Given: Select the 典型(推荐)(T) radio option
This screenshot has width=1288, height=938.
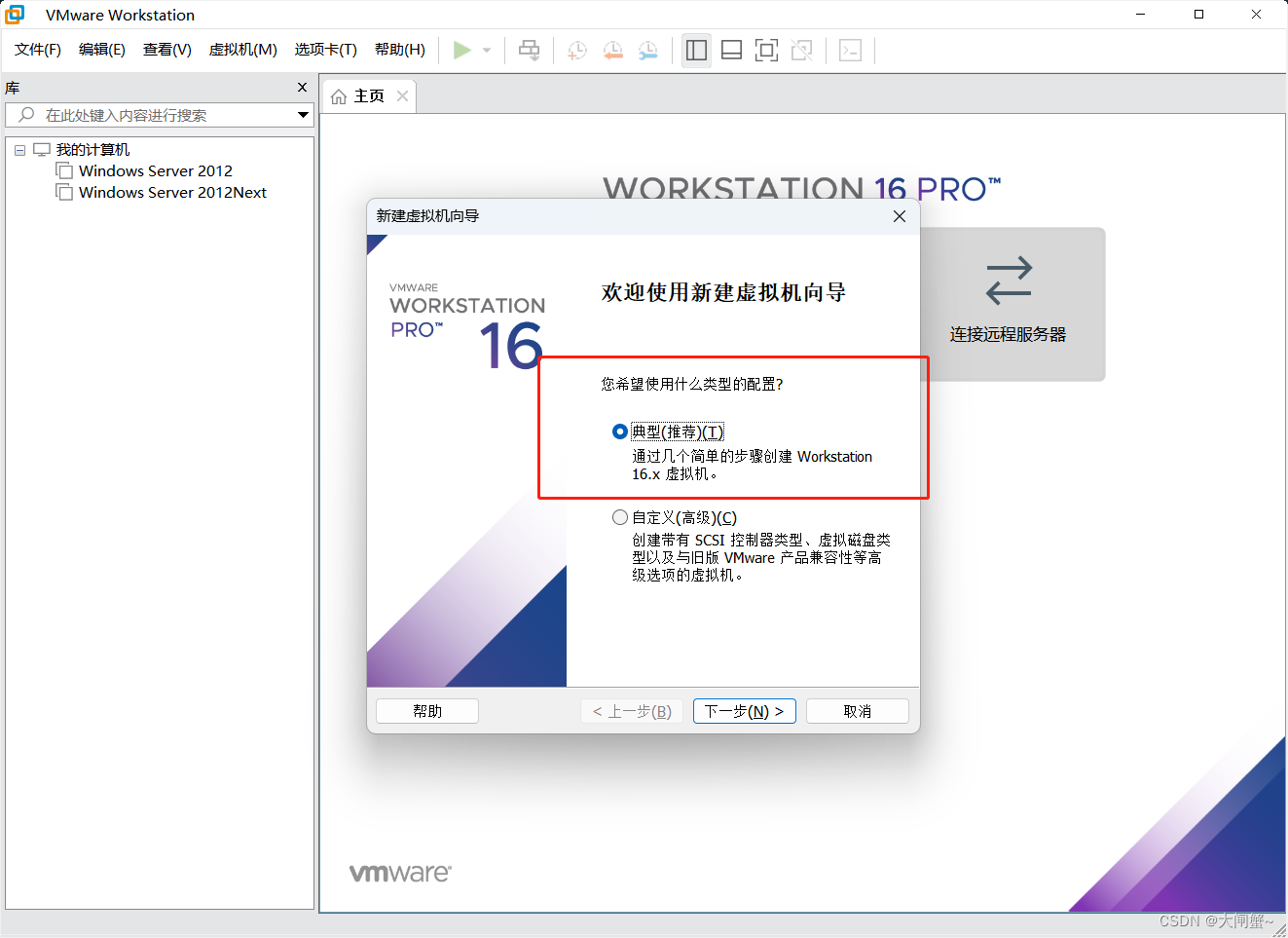Looking at the screenshot, I should 619,431.
